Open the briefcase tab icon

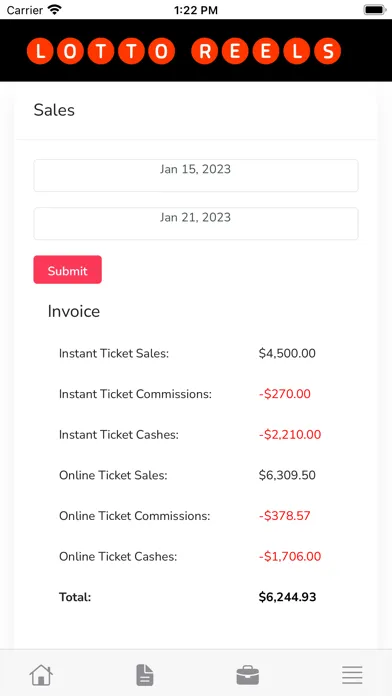pyautogui.click(x=248, y=675)
